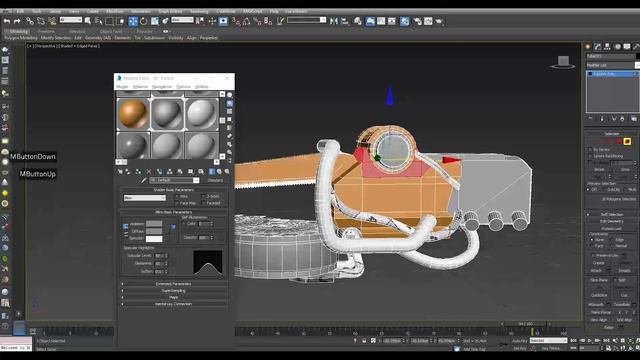Open the Material menu in Material Editor
Viewport: 640px width, 360px height.
140,87
